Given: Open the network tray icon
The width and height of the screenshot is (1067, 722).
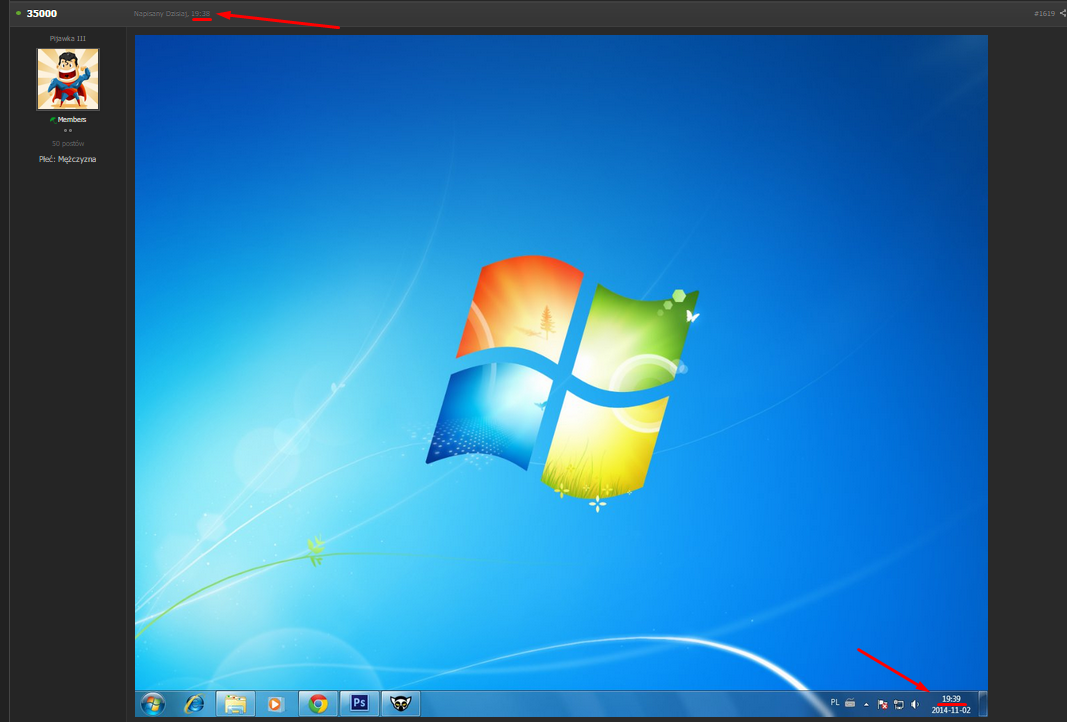Looking at the screenshot, I should point(899,704).
